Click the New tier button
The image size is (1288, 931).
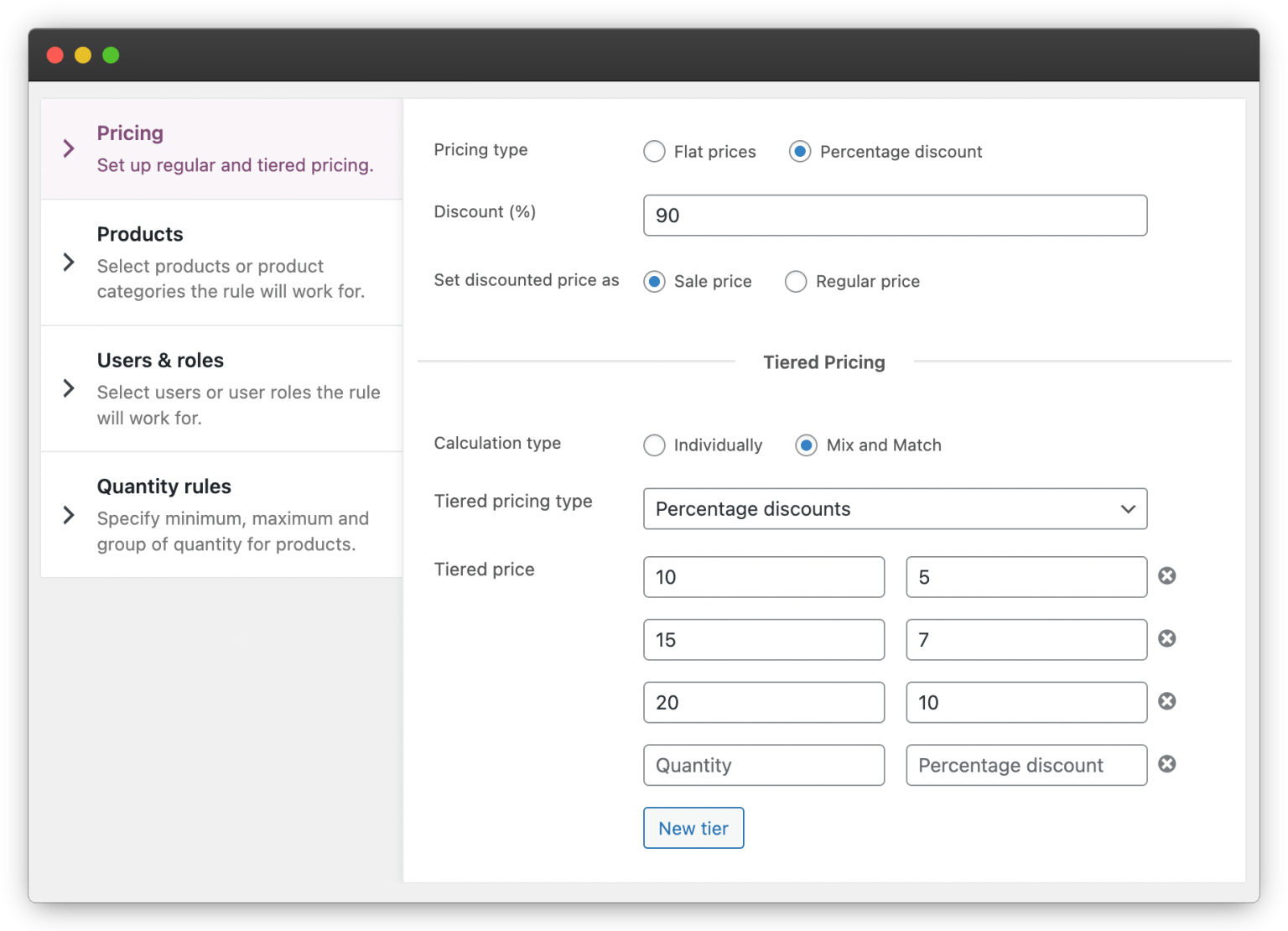pos(693,828)
